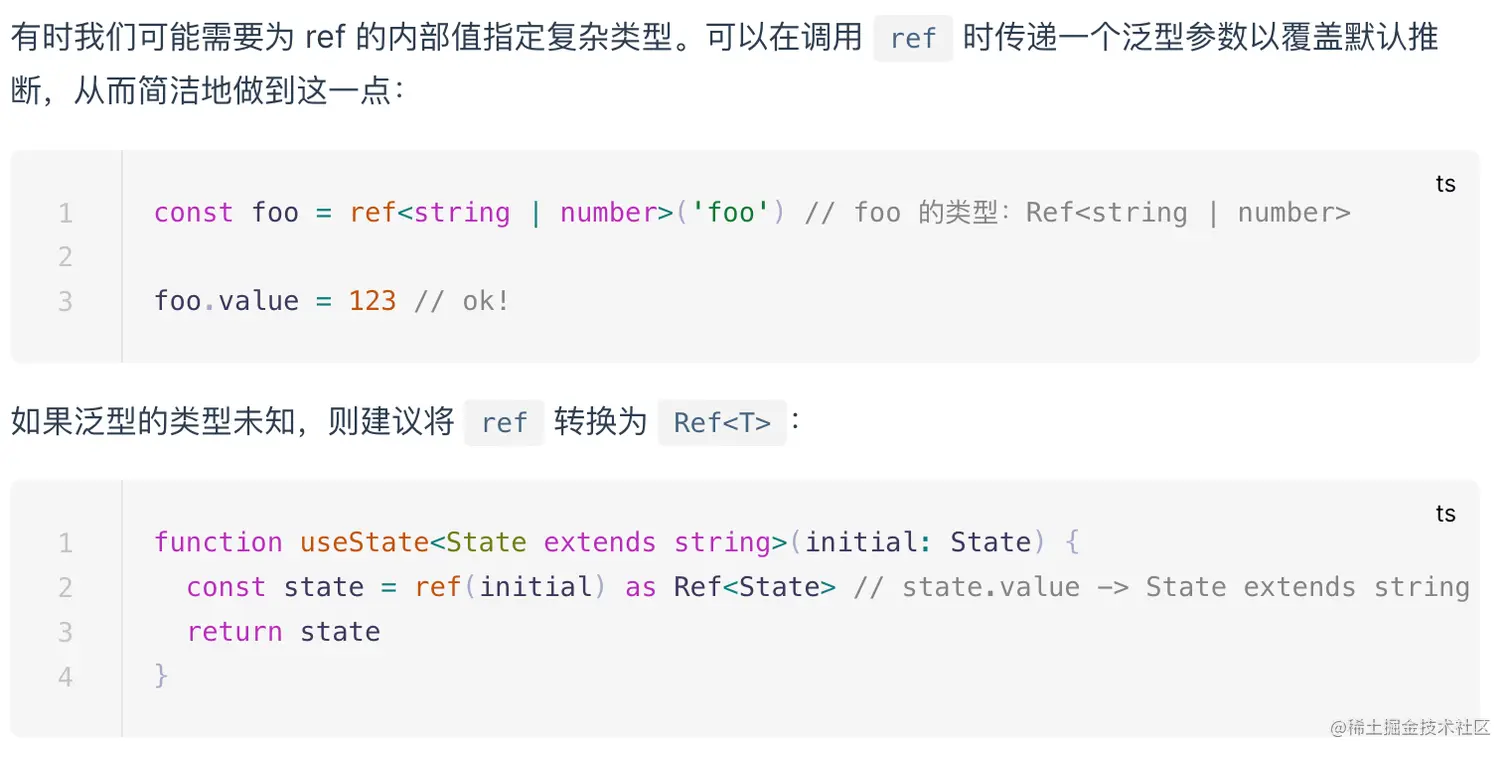Click the closing brace on line 4
Viewport: 1512px width, 759px height.
[x=161, y=676]
